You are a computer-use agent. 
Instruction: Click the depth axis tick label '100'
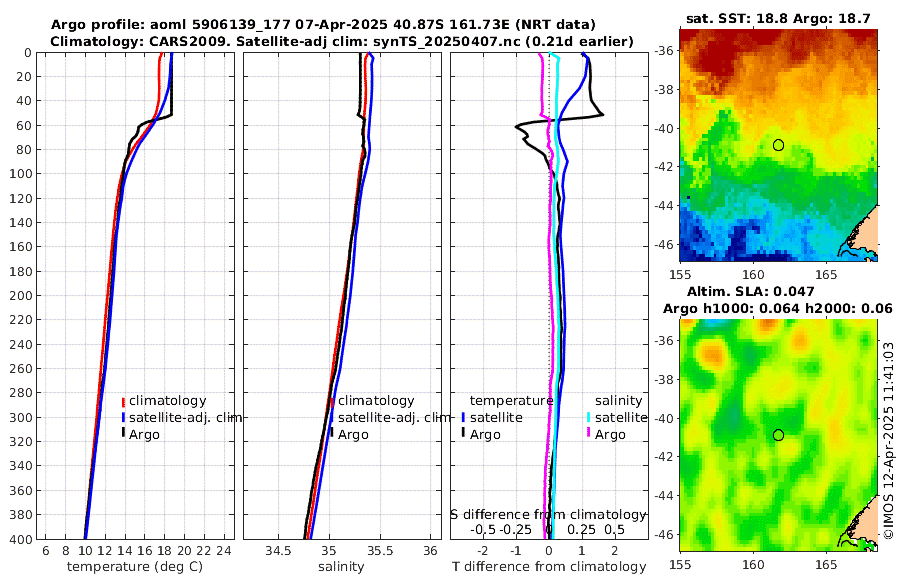(21, 174)
